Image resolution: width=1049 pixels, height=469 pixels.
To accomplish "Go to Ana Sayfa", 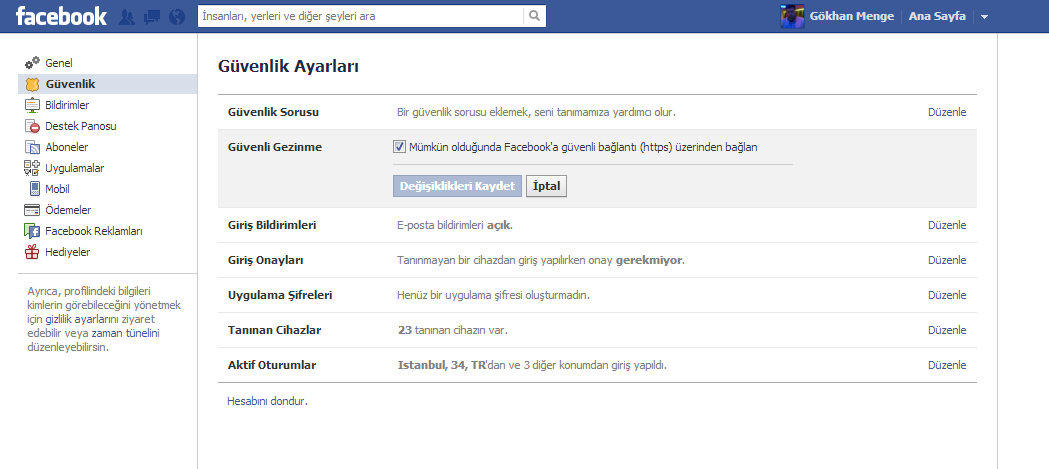I will 937,16.
